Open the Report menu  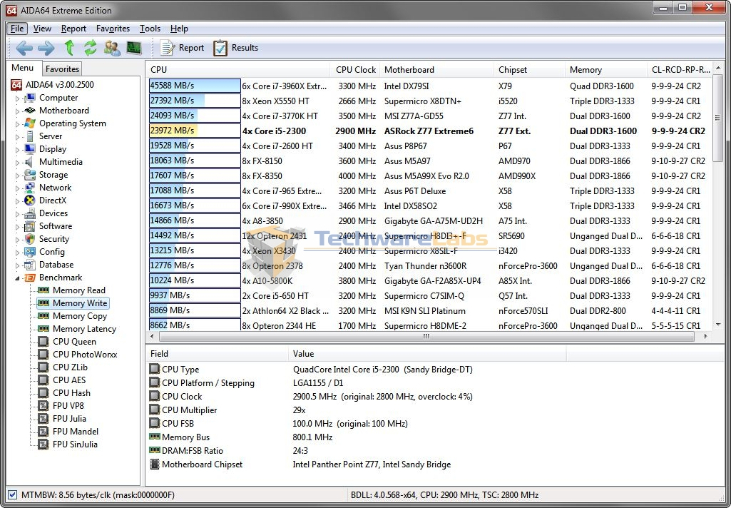click(74, 28)
